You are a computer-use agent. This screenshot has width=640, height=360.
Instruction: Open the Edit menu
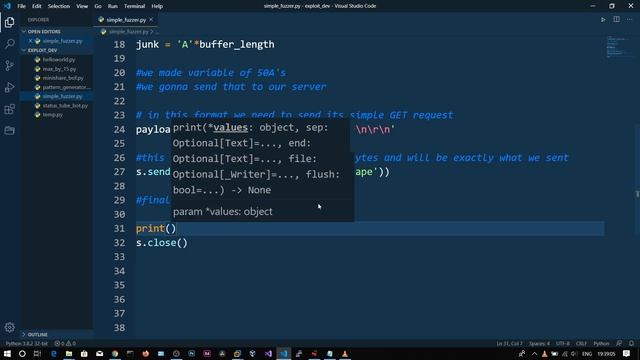[x=37, y=6]
